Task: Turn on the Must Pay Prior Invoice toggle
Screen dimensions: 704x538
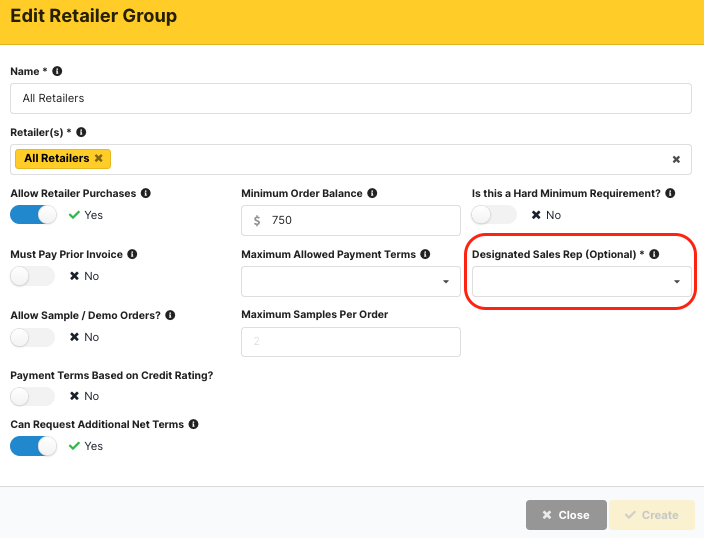Action: [x=33, y=276]
